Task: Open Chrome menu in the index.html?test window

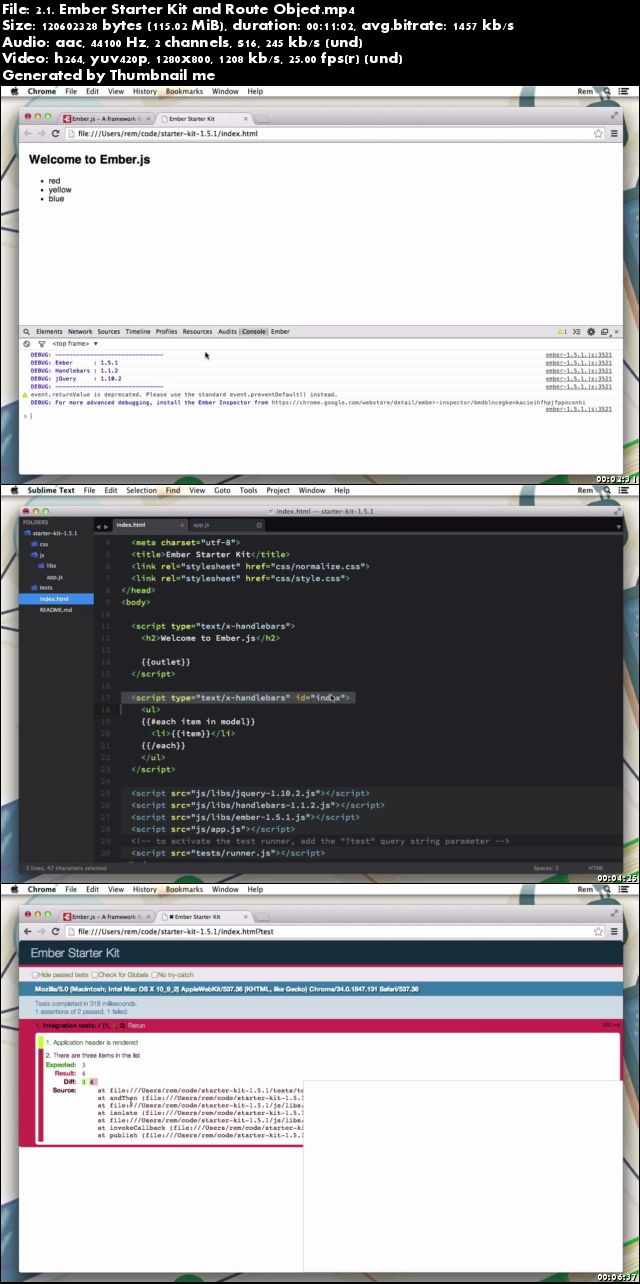Action: click(612, 932)
